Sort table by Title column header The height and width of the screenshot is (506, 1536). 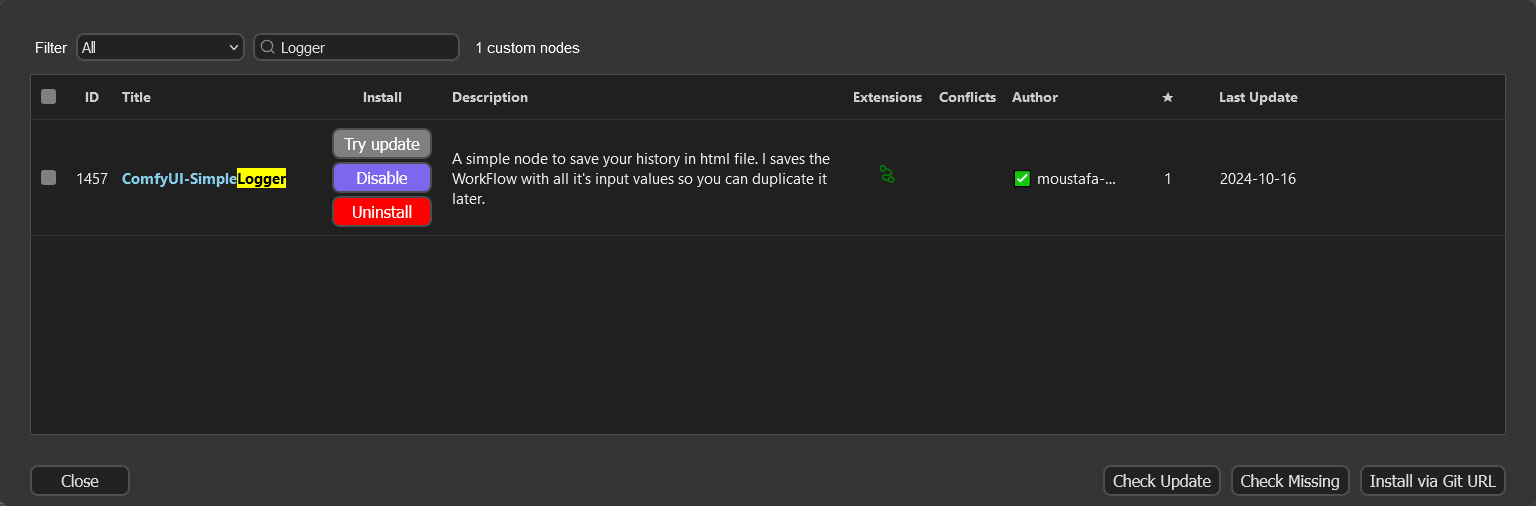click(136, 97)
